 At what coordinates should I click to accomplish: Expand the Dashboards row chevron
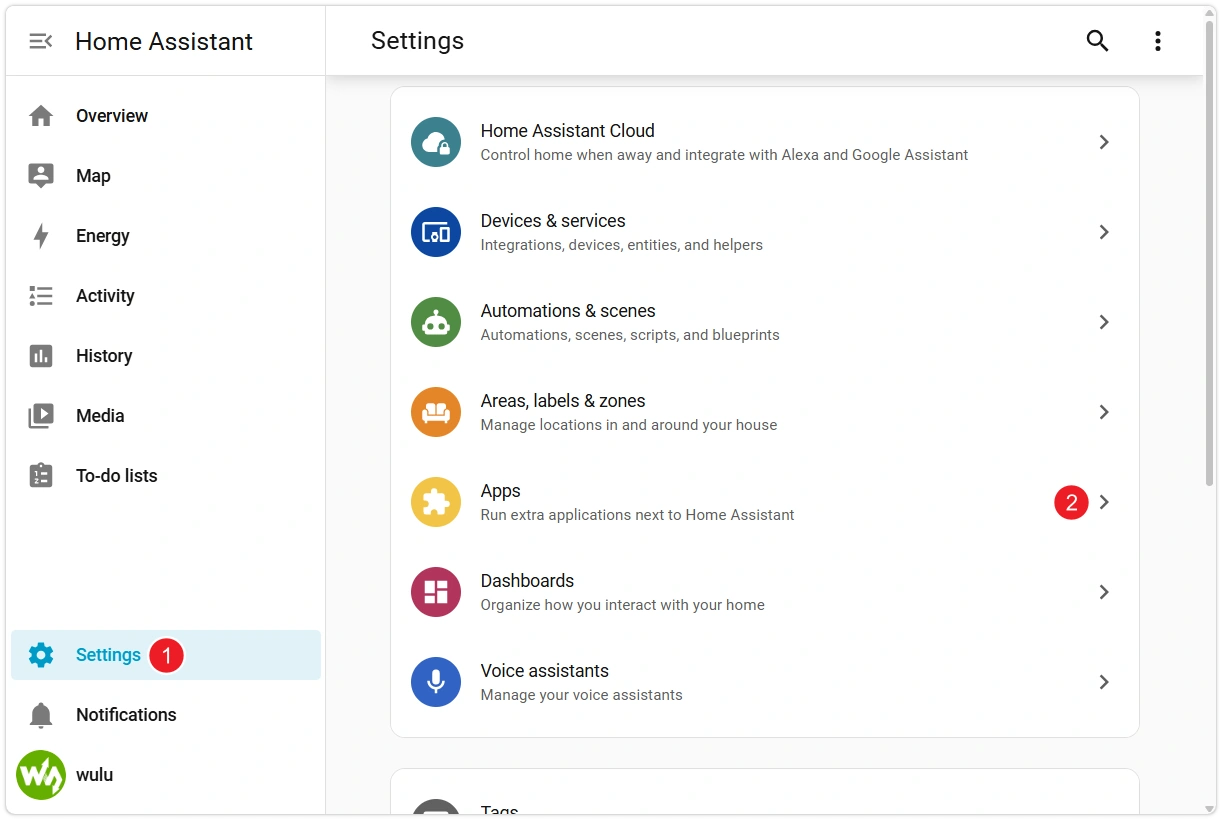pyautogui.click(x=1104, y=592)
